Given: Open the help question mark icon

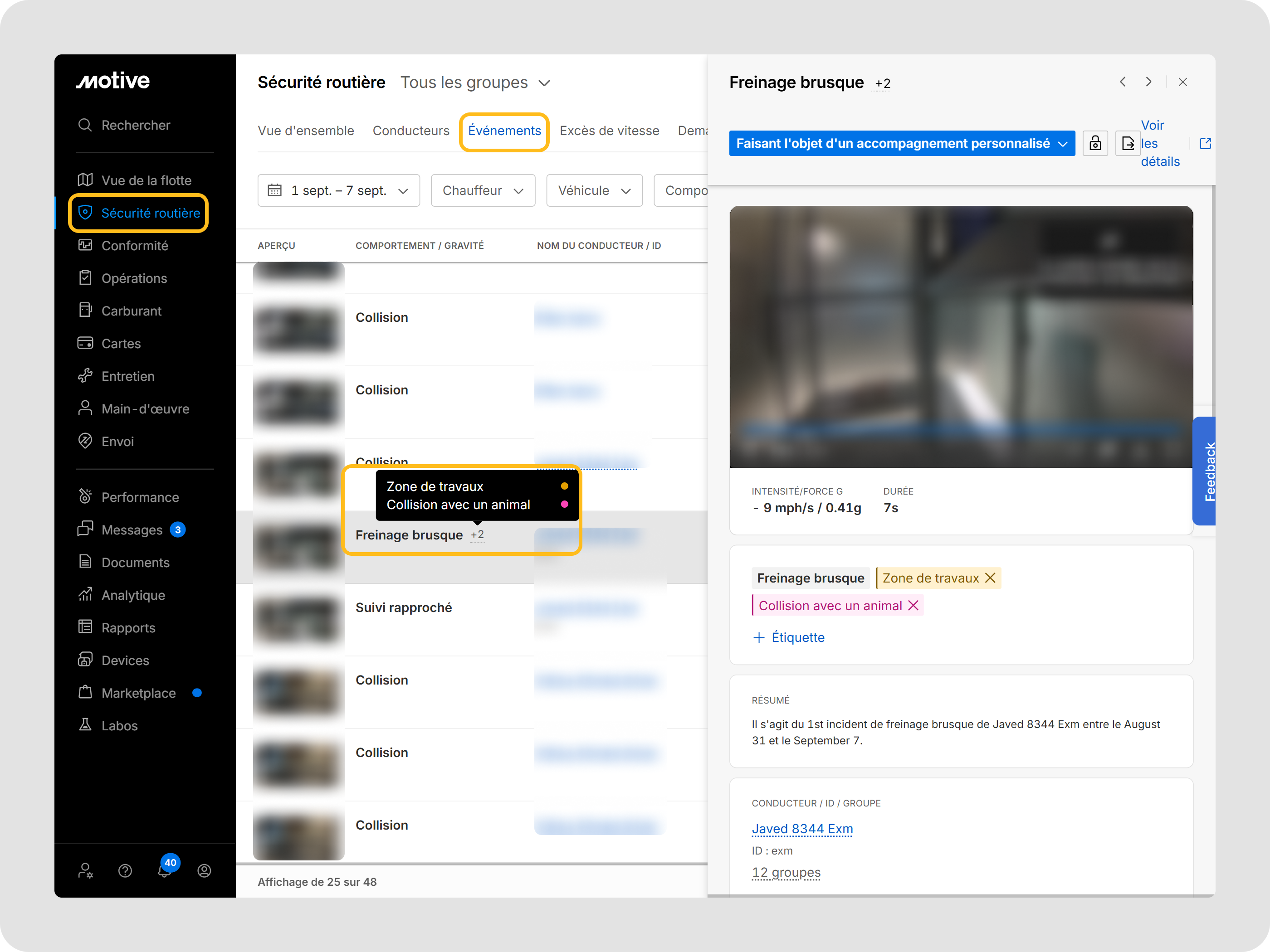Looking at the screenshot, I should tap(125, 870).
